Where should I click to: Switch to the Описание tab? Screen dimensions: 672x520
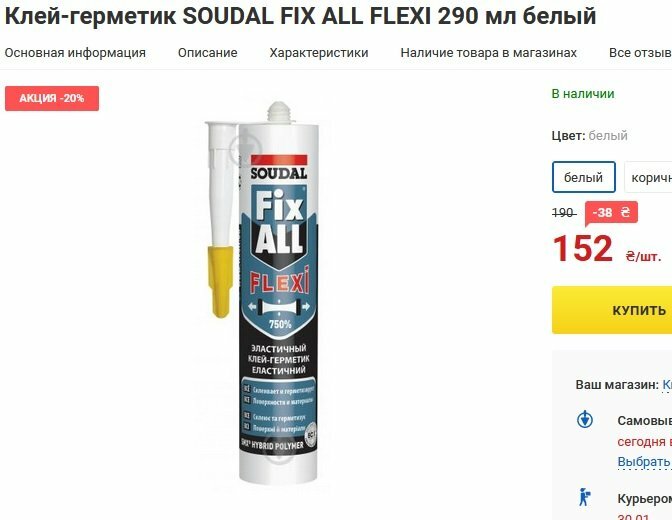pyautogui.click(x=207, y=53)
